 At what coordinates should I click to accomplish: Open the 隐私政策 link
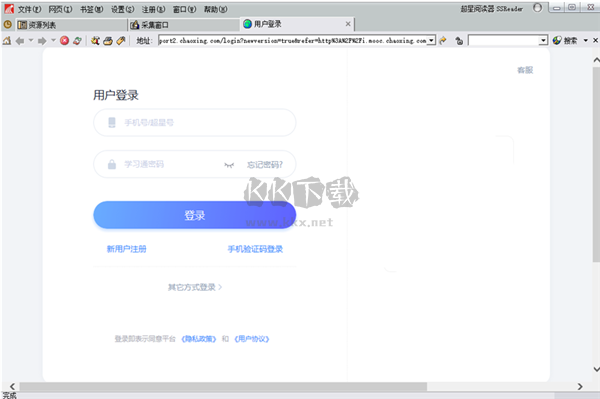click(199, 339)
